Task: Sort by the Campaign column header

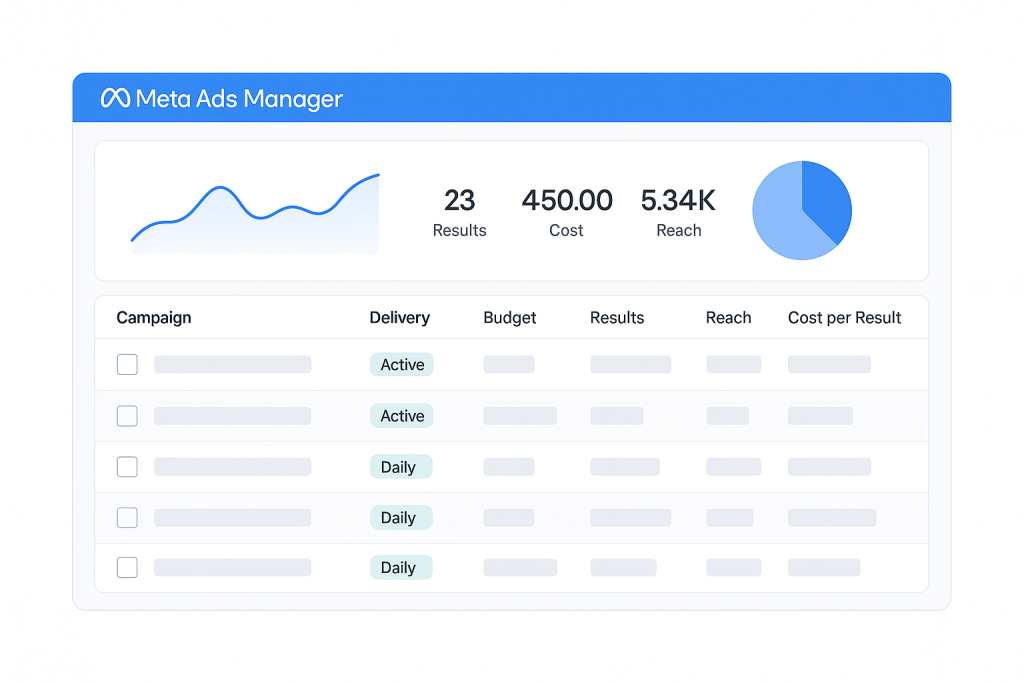Action: [154, 318]
